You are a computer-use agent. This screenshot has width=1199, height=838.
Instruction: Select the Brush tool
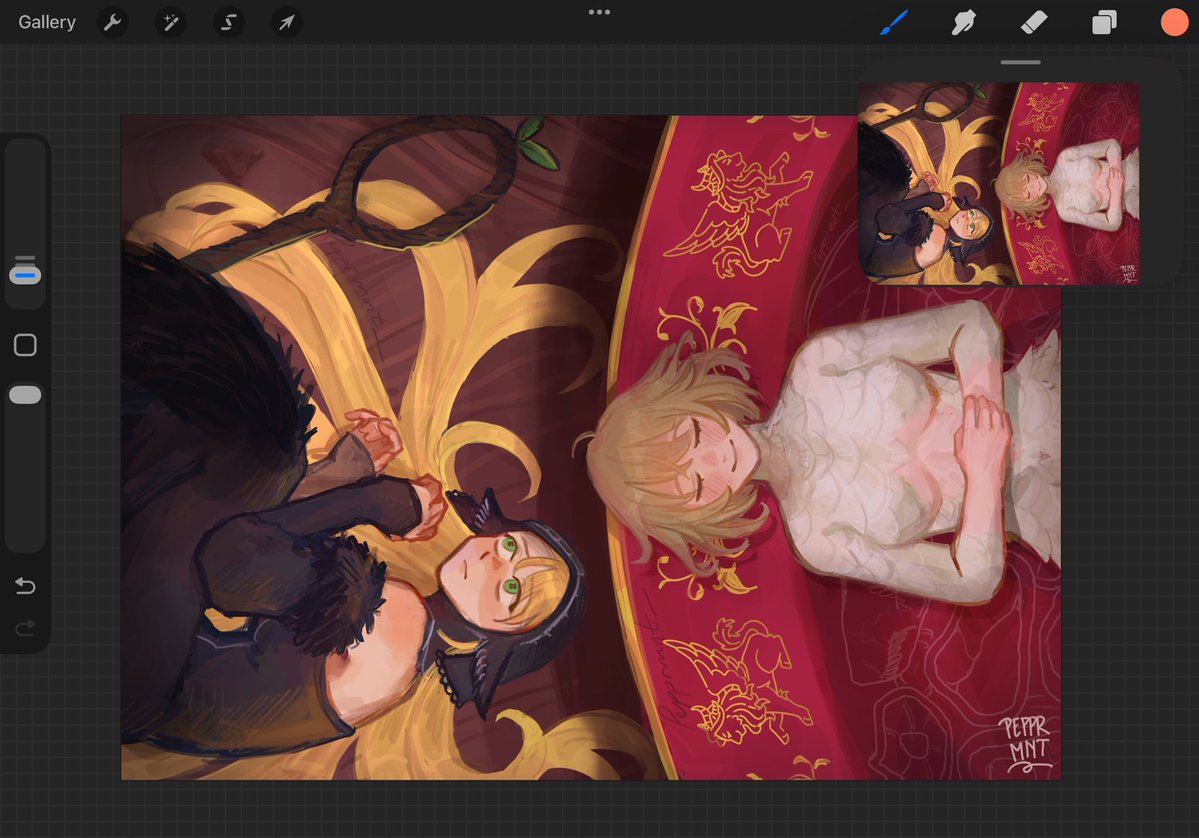pos(894,22)
